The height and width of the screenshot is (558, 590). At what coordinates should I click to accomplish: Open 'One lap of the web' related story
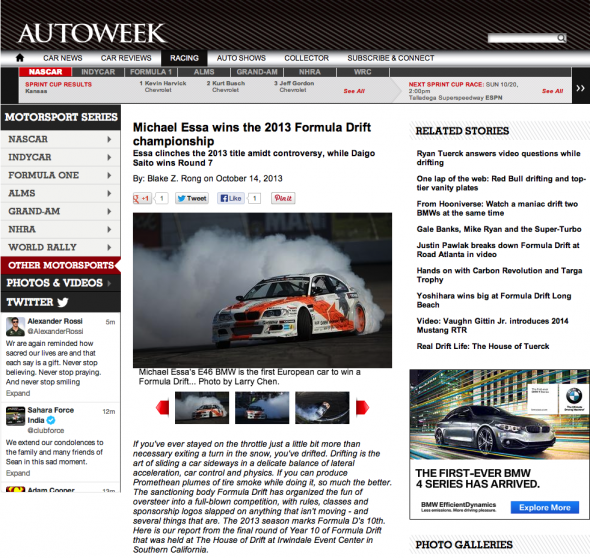[501, 183]
